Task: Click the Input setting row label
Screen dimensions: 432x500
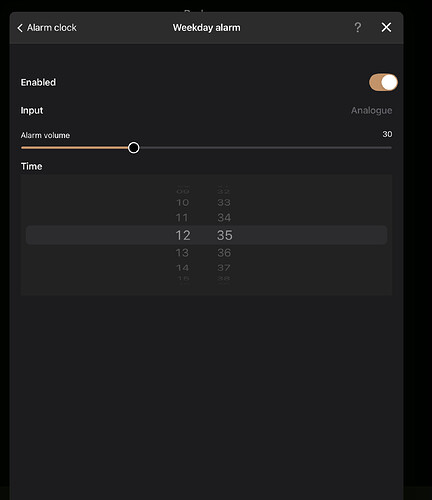Action: 32,110
